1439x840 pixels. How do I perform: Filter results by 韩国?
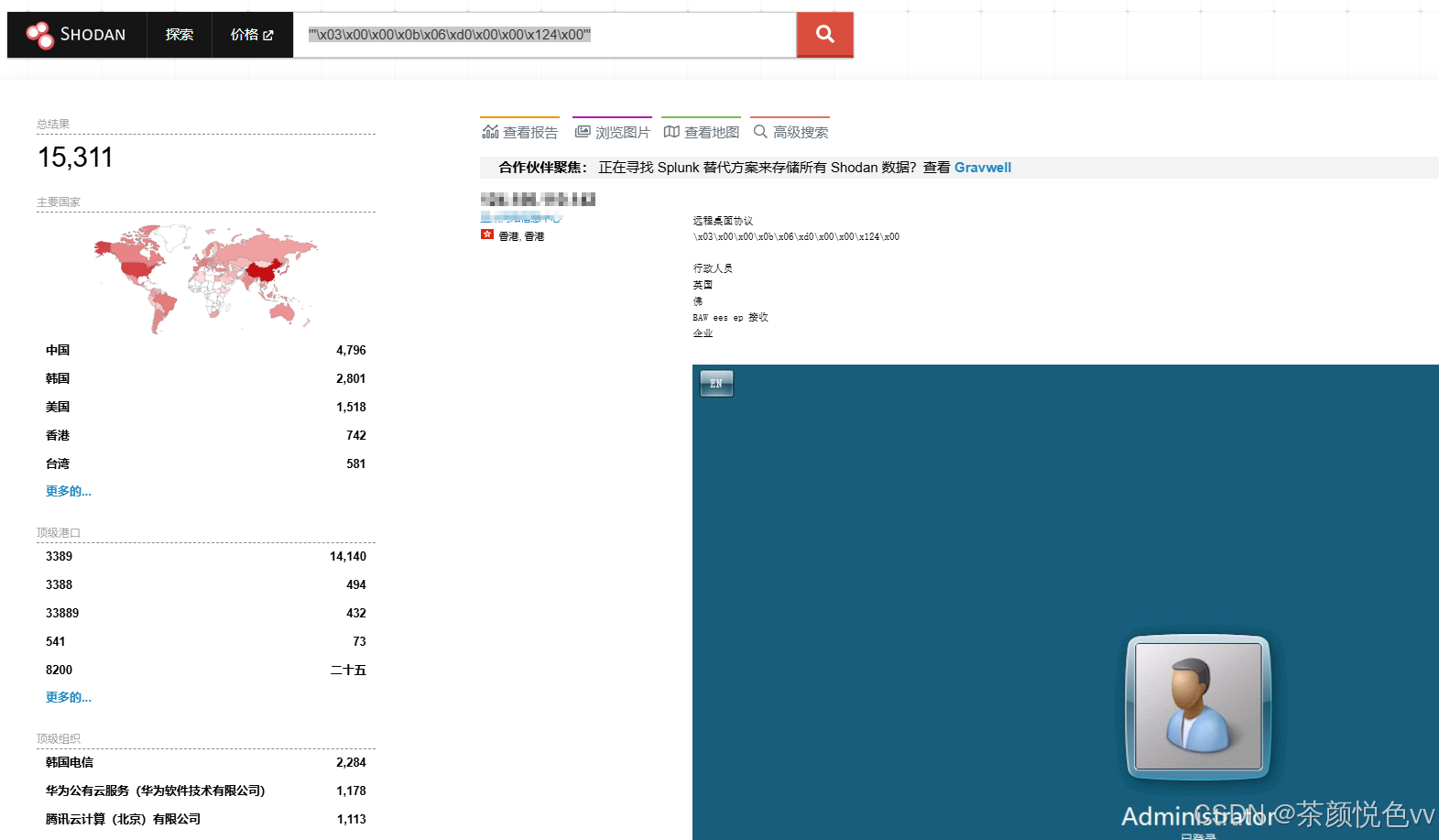(206, 378)
